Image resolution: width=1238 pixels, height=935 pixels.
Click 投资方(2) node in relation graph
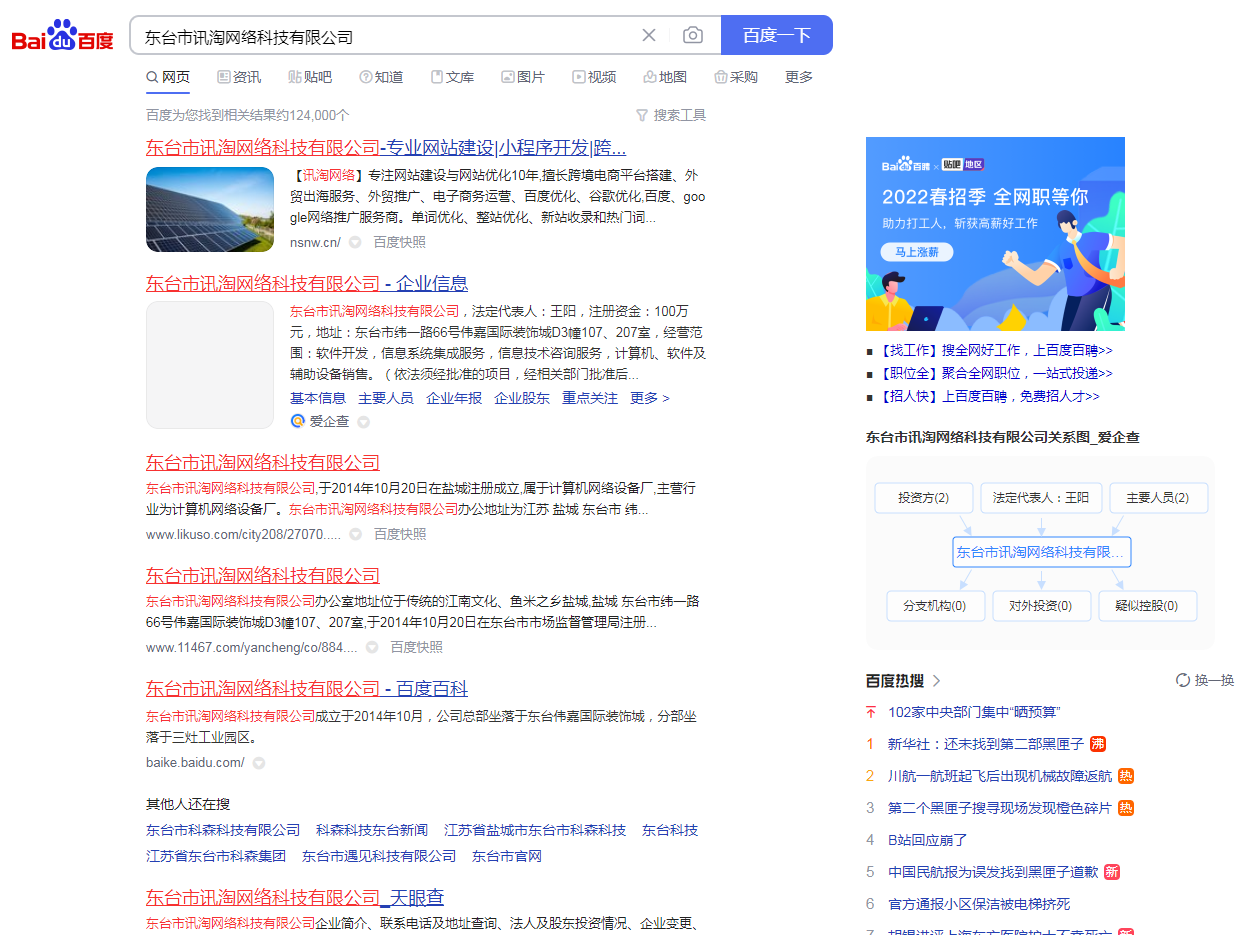click(x=922, y=498)
